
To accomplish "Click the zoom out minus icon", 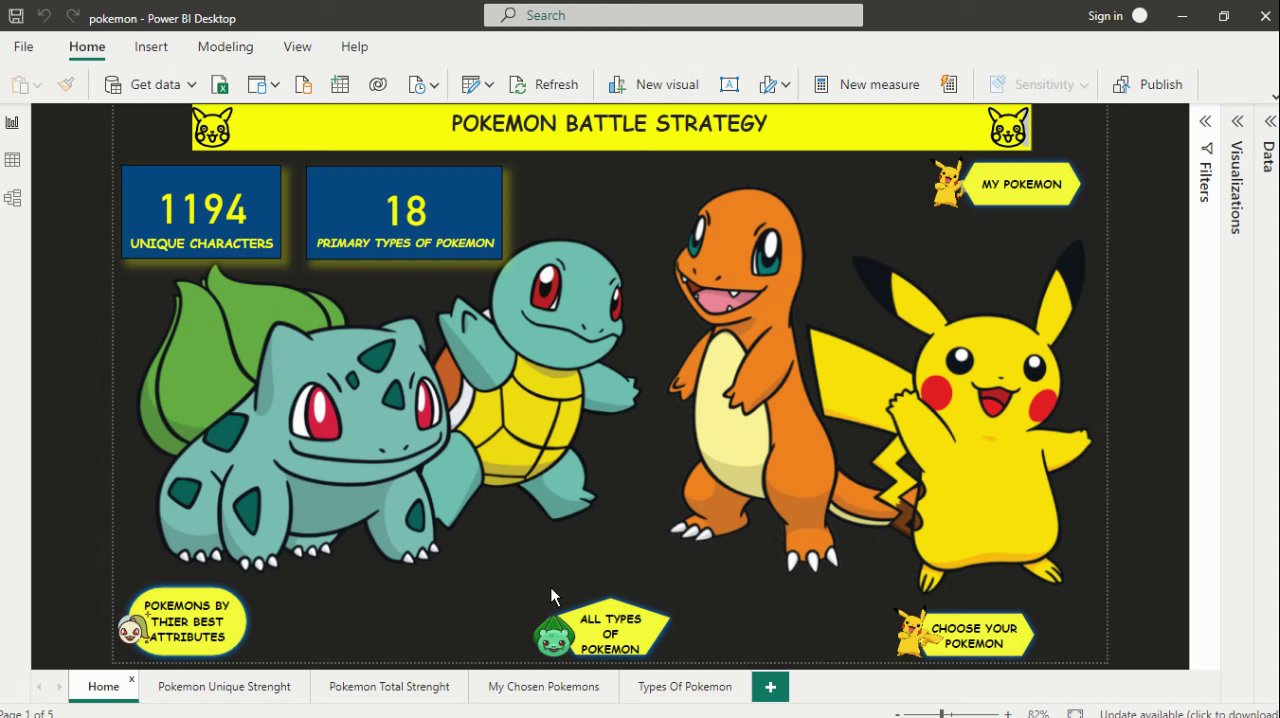I will [x=898, y=714].
